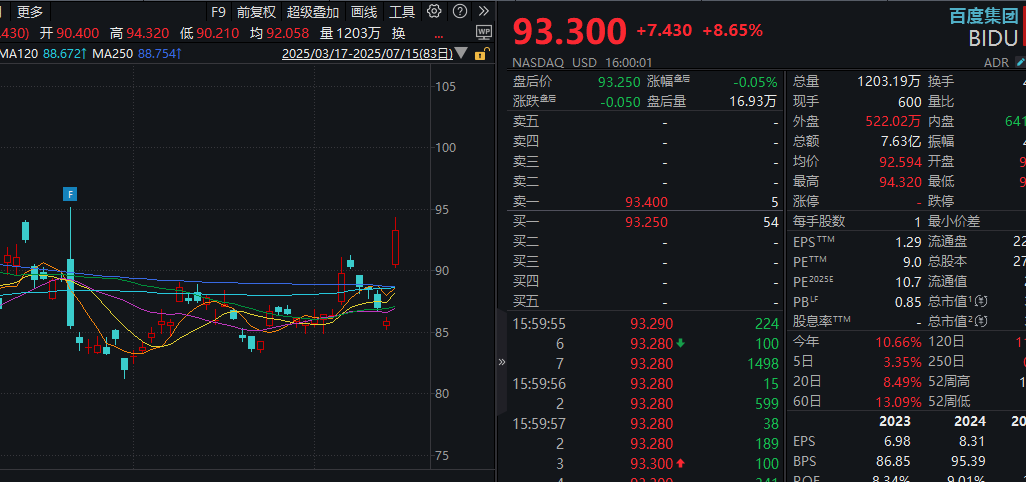The width and height of the screenshot is (1026, 482).
Task: Click the 5日 return 3.35%
Action: point(902,362)
